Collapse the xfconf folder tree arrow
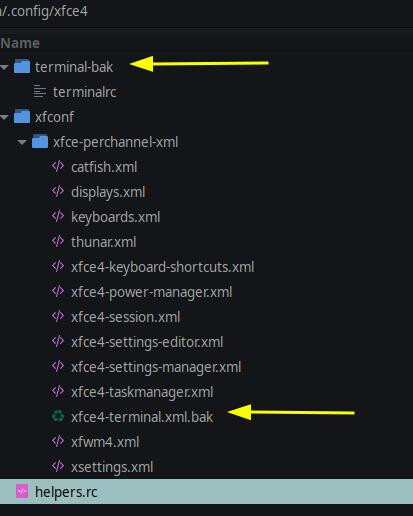This screenshot has height=516, width=413. click(x=4, y=117)
